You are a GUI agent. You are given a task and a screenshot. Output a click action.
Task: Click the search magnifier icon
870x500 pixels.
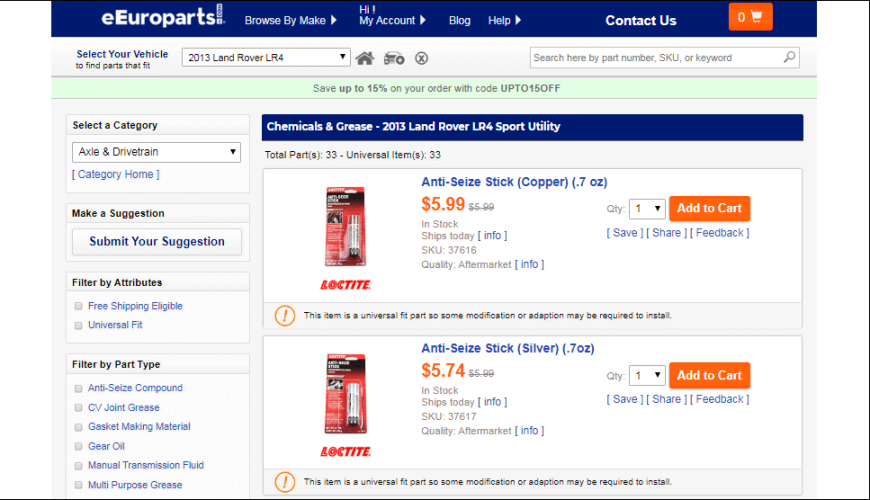click(x=789, y=57)
